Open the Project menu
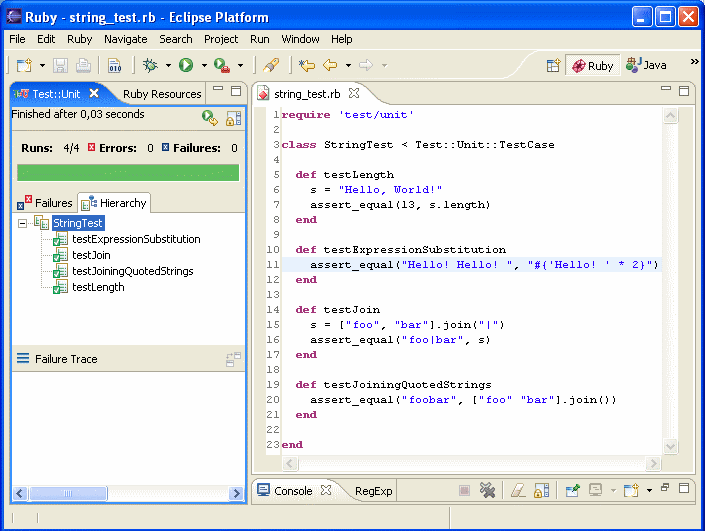705x531 pixels. (221, 39)
